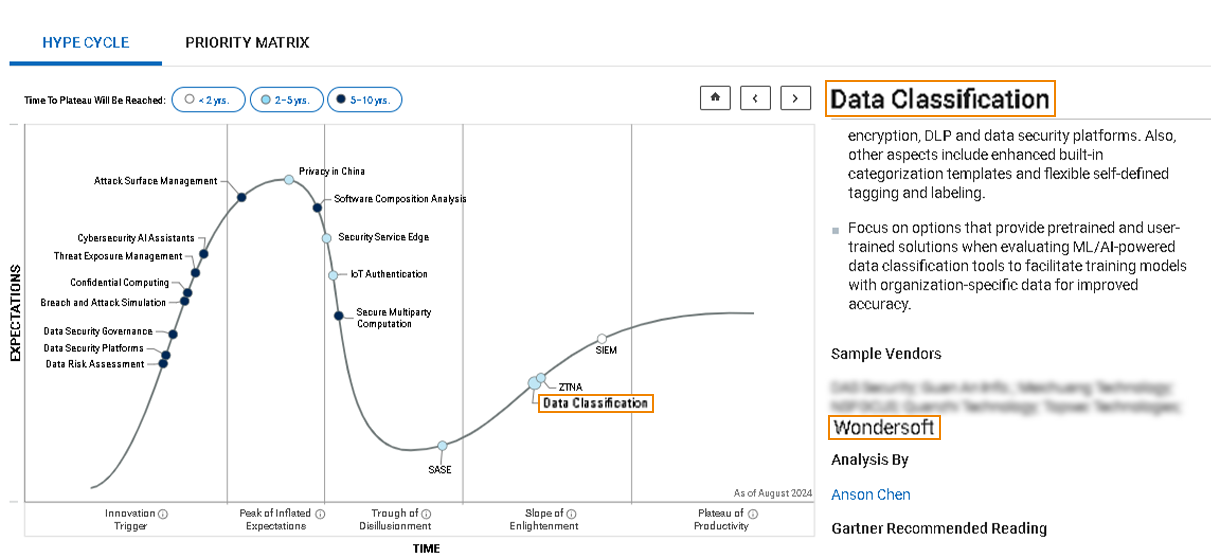This screenshot has width=1211, height=558.
Task: Click info icon beside Innovation Trigger
Action: tap(163, 514)
